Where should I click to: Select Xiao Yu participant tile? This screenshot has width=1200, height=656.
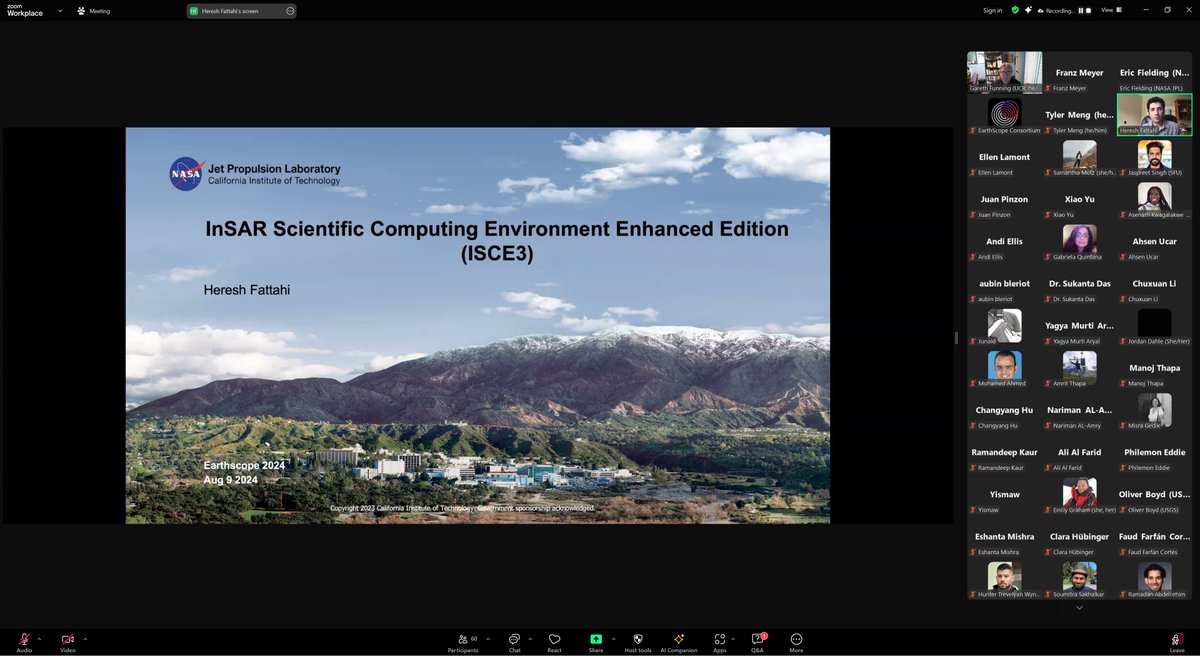1079,199
